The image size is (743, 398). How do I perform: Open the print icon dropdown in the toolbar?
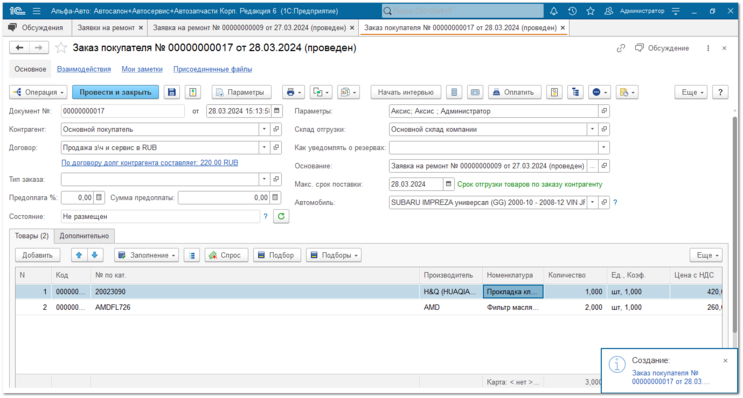pos(294,92)
